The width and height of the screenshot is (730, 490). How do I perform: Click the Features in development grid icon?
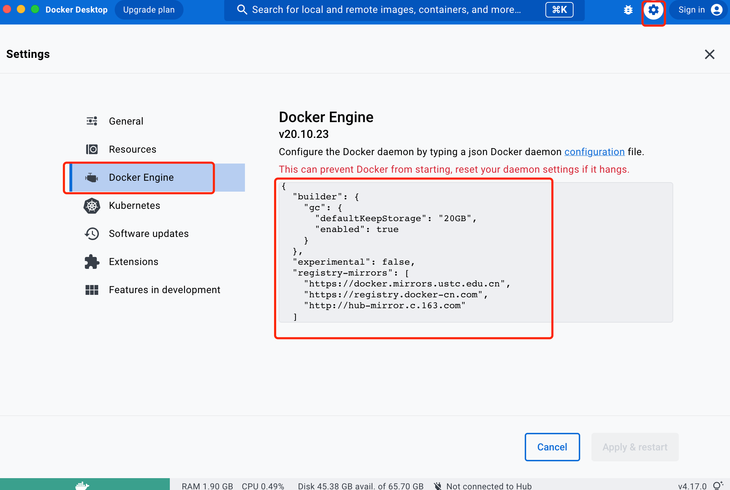coord(92,290)
